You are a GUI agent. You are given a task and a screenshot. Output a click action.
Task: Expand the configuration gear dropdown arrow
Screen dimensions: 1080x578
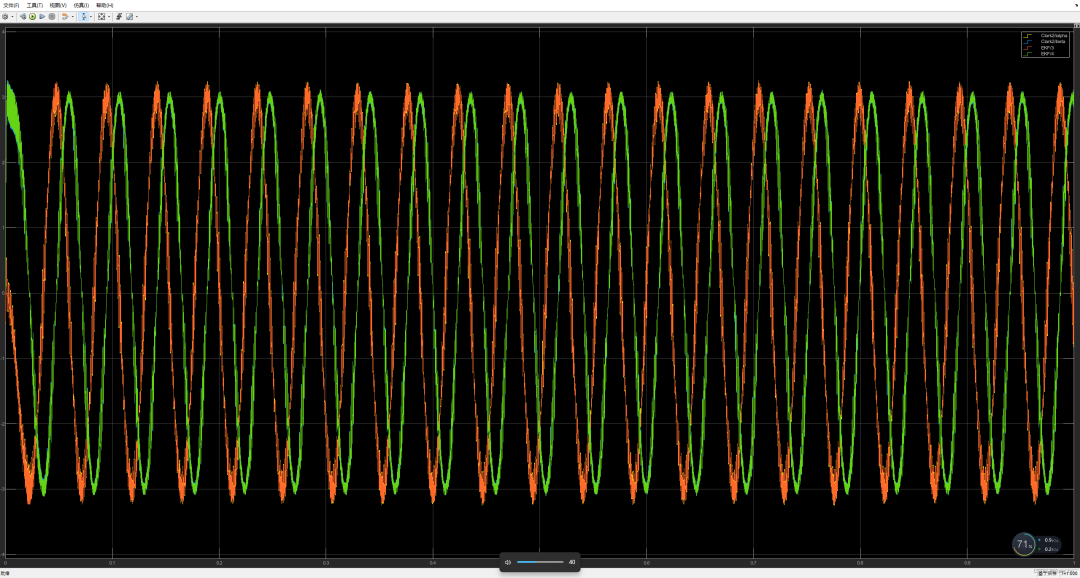pyautogui.click(x=12, y=16)
